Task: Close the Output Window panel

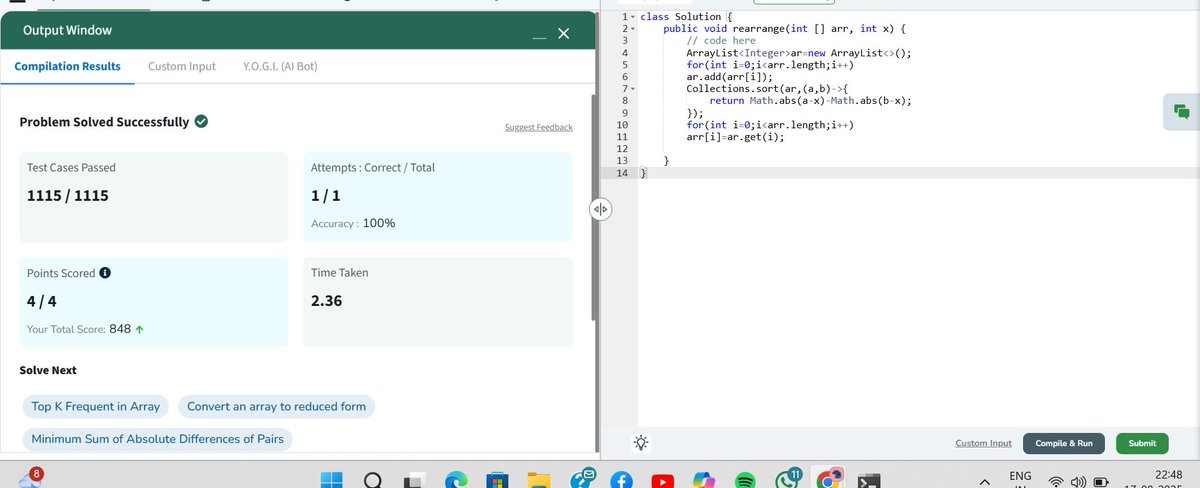Action: (x=563, y=35)
